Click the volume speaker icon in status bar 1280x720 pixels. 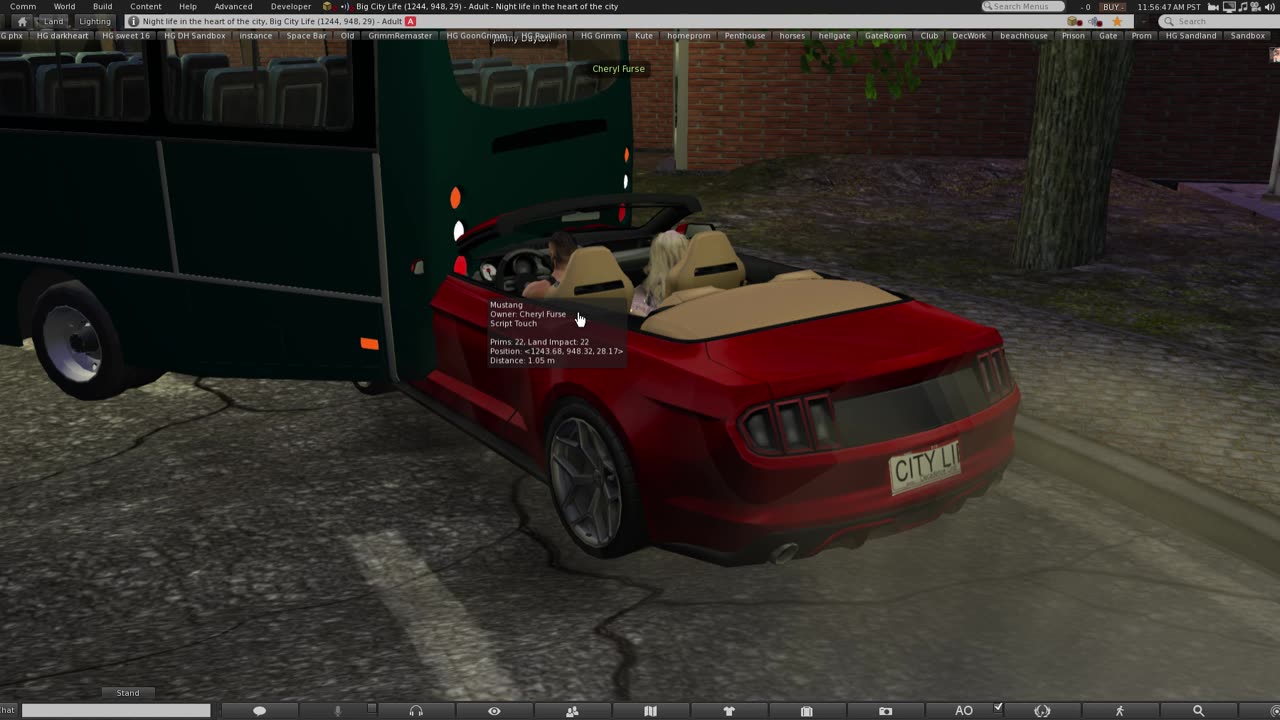pos(1269,7)
